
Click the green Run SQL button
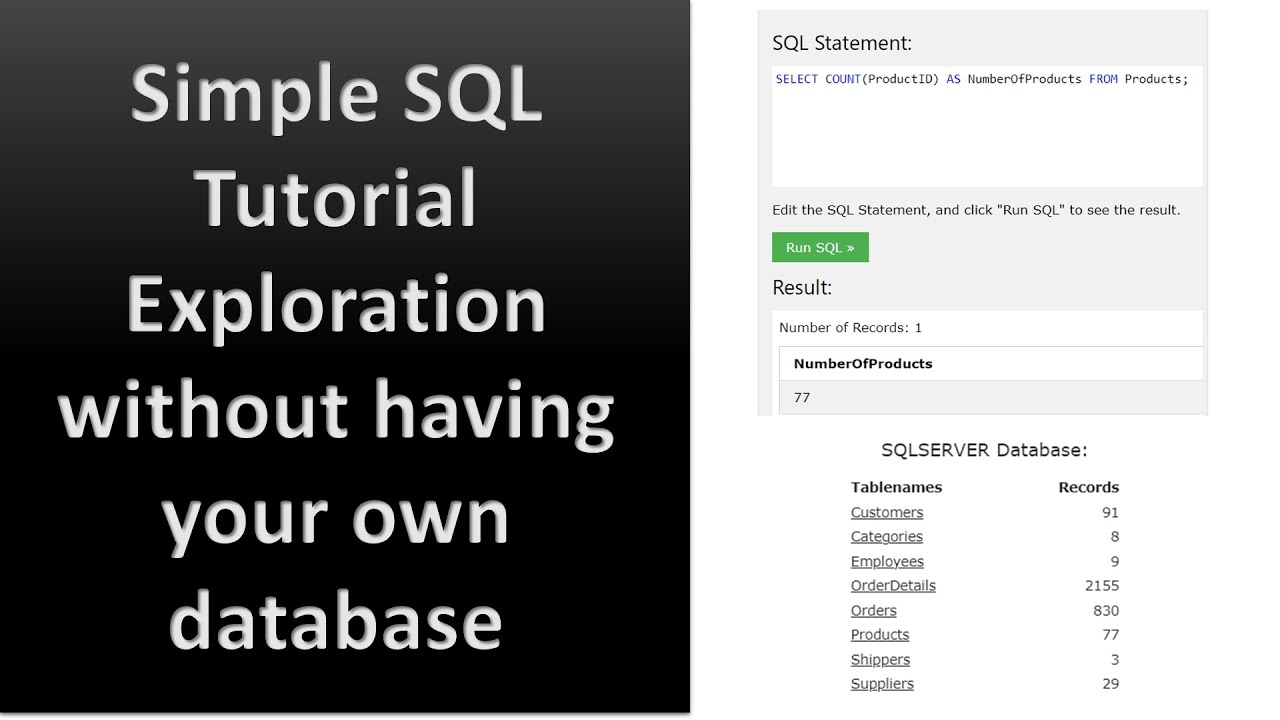pos(820,247)
